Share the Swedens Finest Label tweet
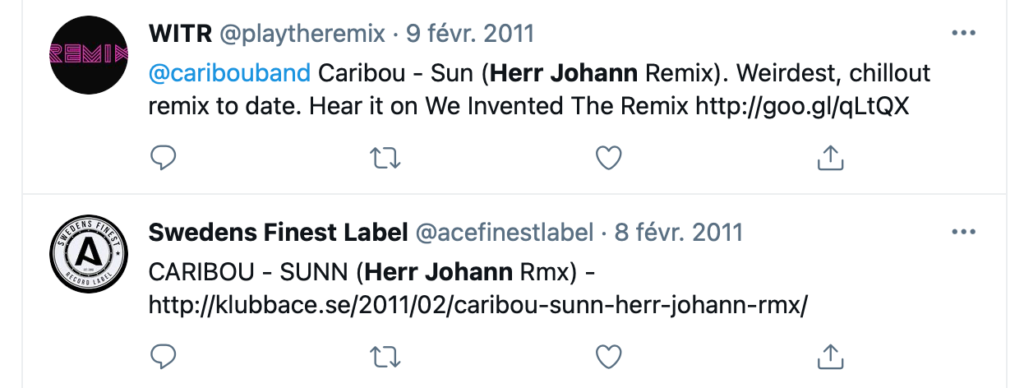Screen dimensions: 1024x388 pos(831,357)
